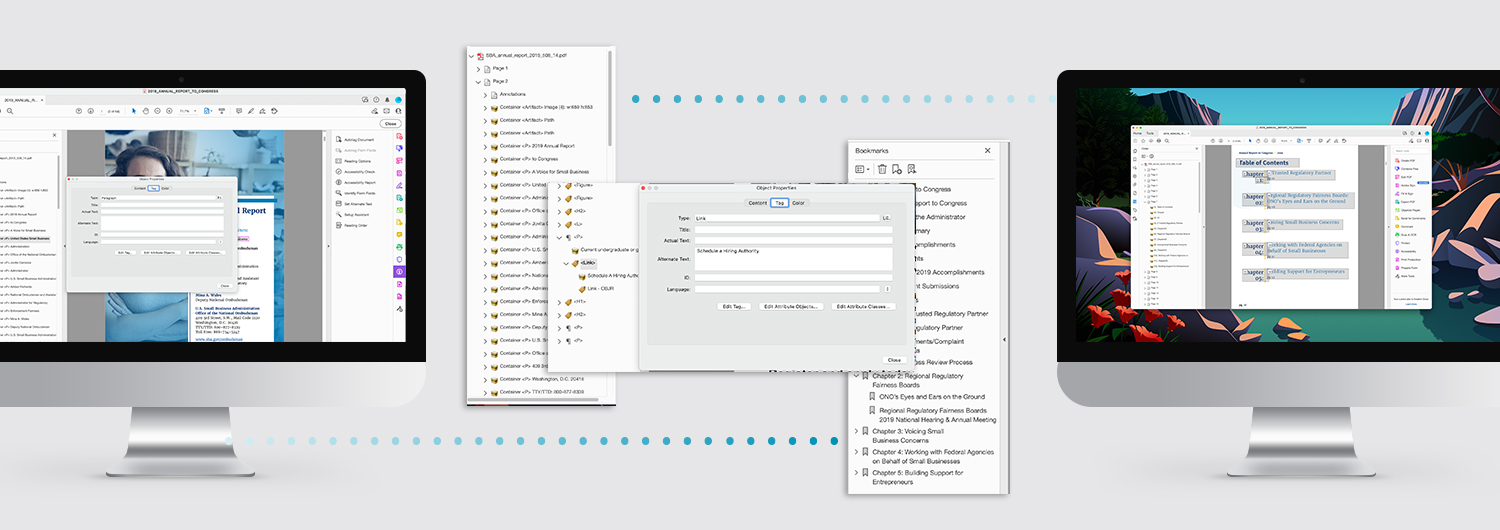Click Export PDF tool on right monitor
Screen dimensions: 1500x530
tap(1405, 201)
